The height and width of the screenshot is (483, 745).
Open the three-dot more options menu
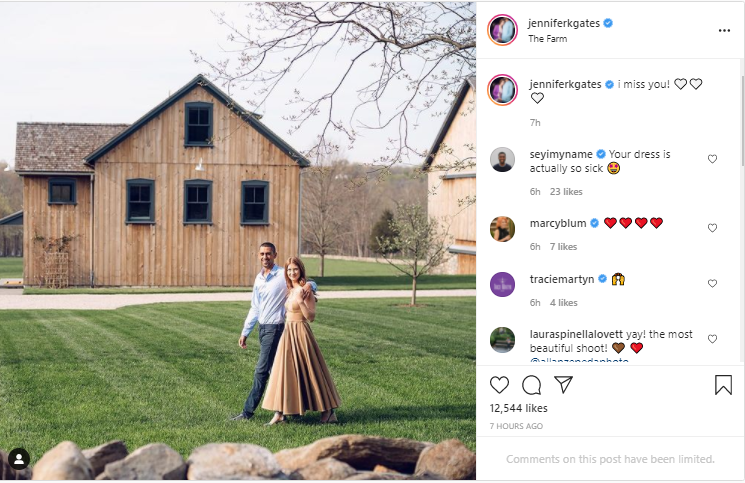(724, 30)
